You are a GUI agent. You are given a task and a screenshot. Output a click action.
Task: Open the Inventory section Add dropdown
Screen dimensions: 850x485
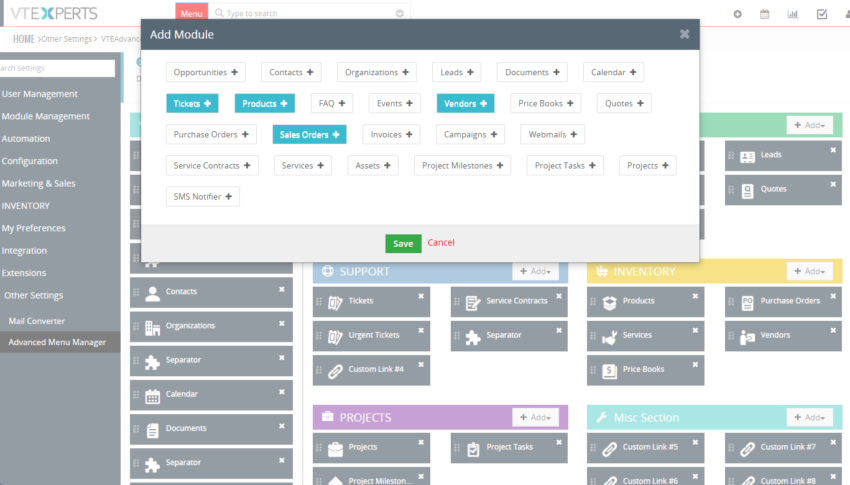809,271
